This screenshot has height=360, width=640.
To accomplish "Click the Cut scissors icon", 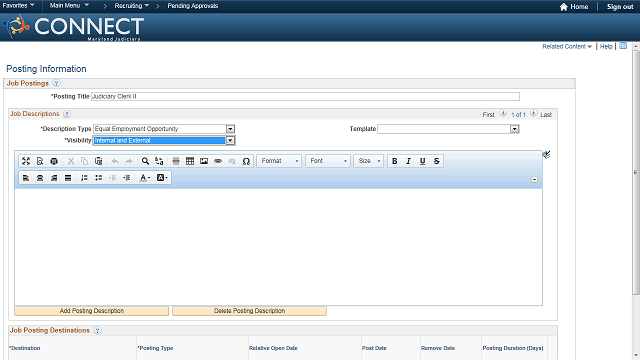I will [x=71, y=161].
